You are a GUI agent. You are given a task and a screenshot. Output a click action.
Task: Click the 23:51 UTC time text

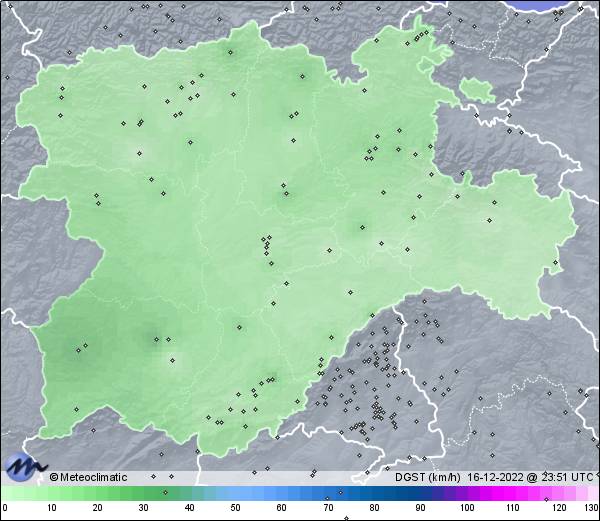[x=566, y=477]
